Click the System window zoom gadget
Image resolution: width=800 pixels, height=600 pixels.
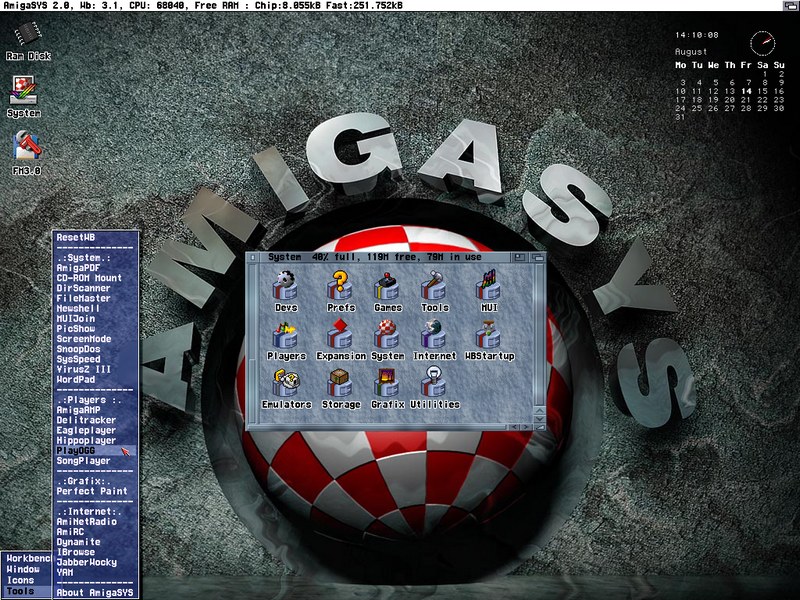(518, 256)
